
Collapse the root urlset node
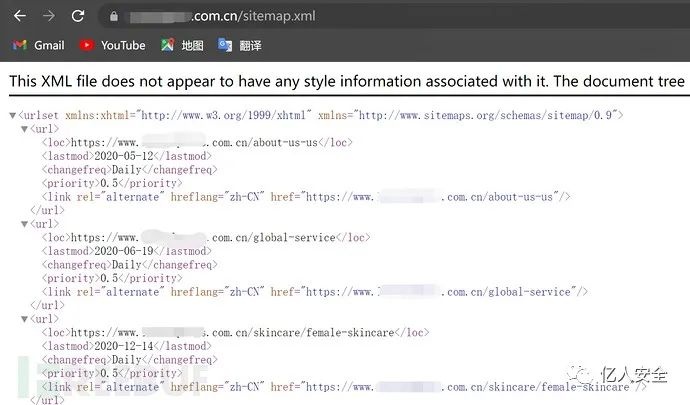click(x=12, y=116)
